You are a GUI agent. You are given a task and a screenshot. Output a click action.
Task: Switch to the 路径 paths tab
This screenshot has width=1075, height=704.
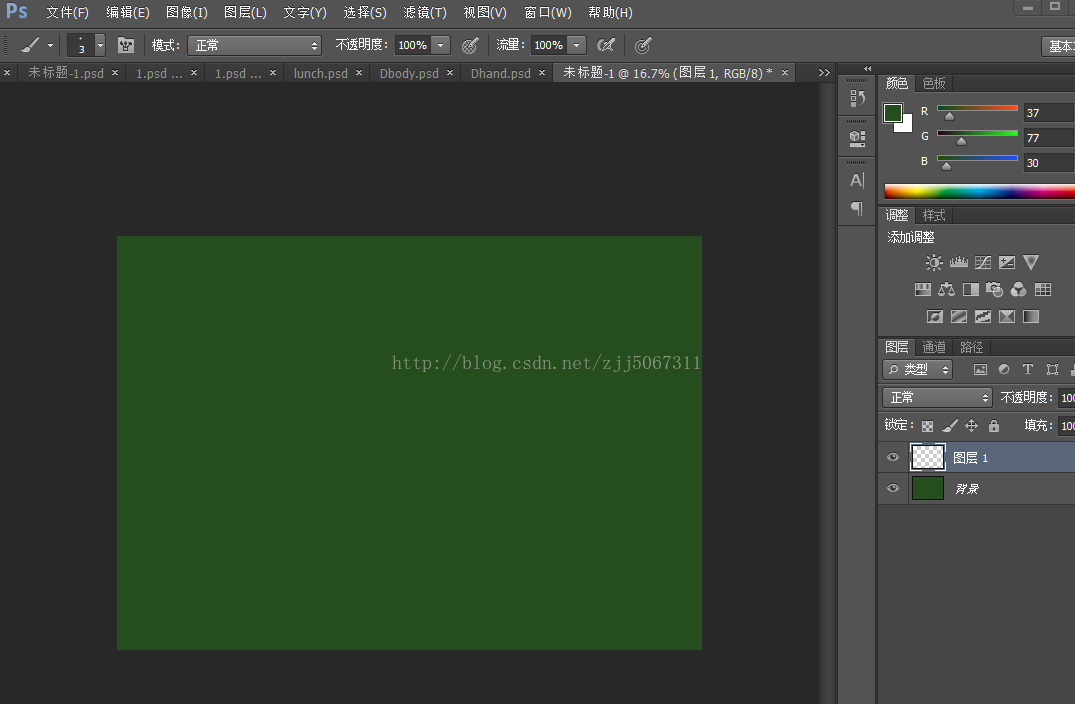tap(971, 347)
